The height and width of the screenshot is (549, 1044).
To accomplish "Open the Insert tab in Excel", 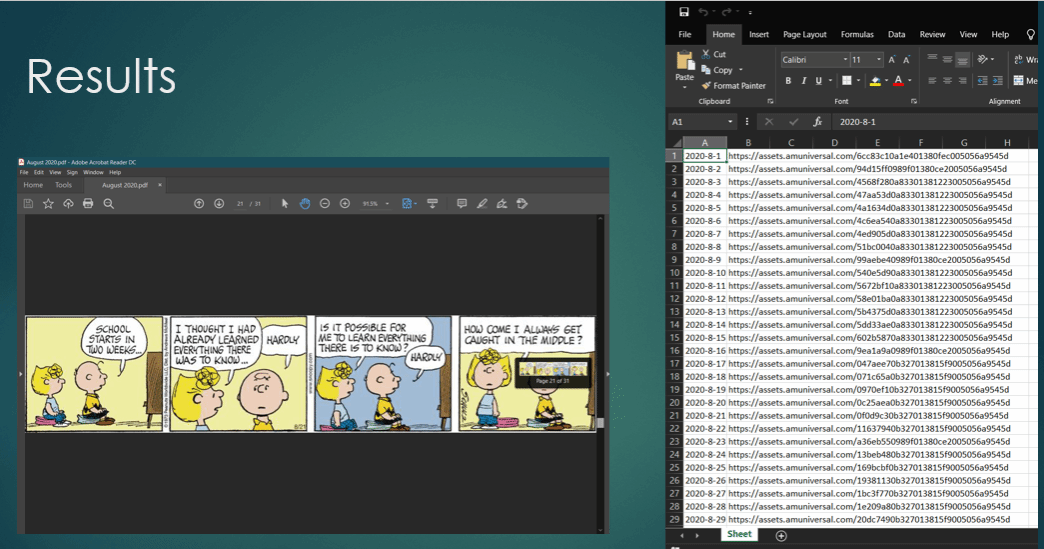I will click(759, 35).
